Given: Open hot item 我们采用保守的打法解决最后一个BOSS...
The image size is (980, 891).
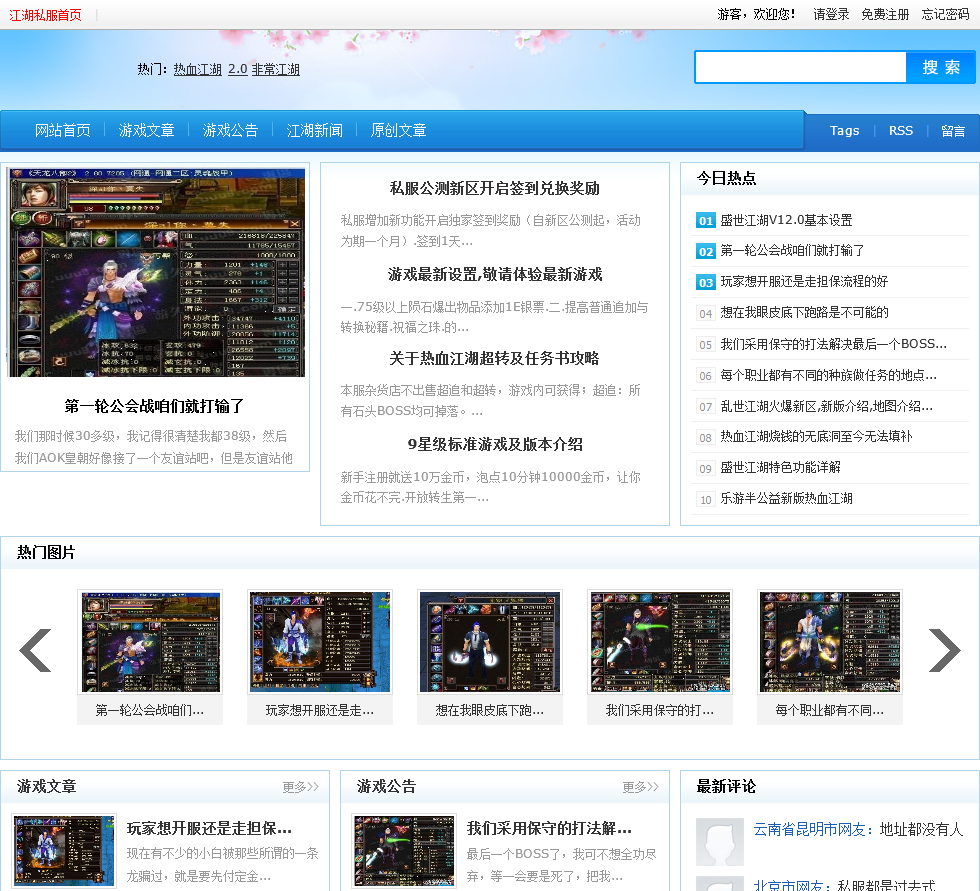Looking at the screenshot, I should tap(833, 344).
